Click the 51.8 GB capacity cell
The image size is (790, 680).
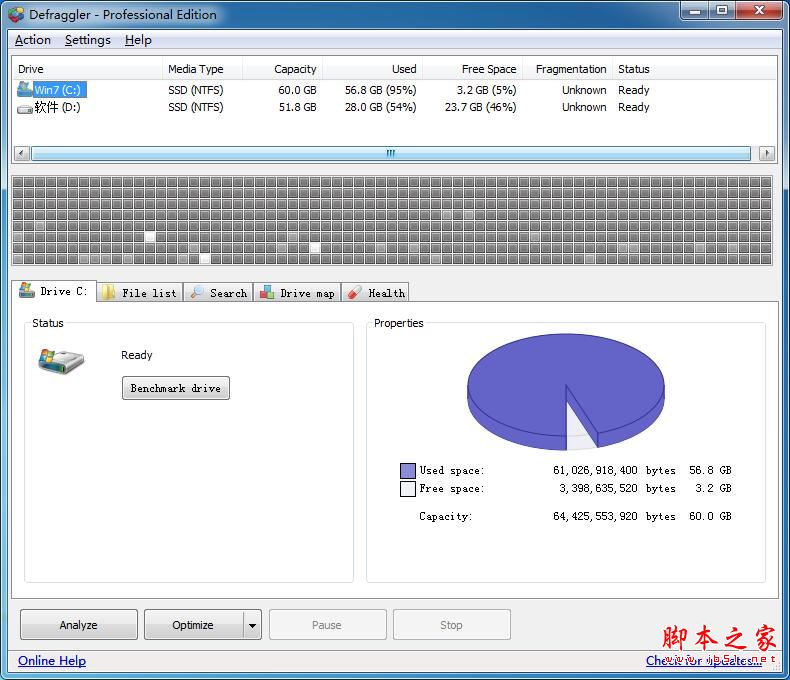(x=297, y=107)
